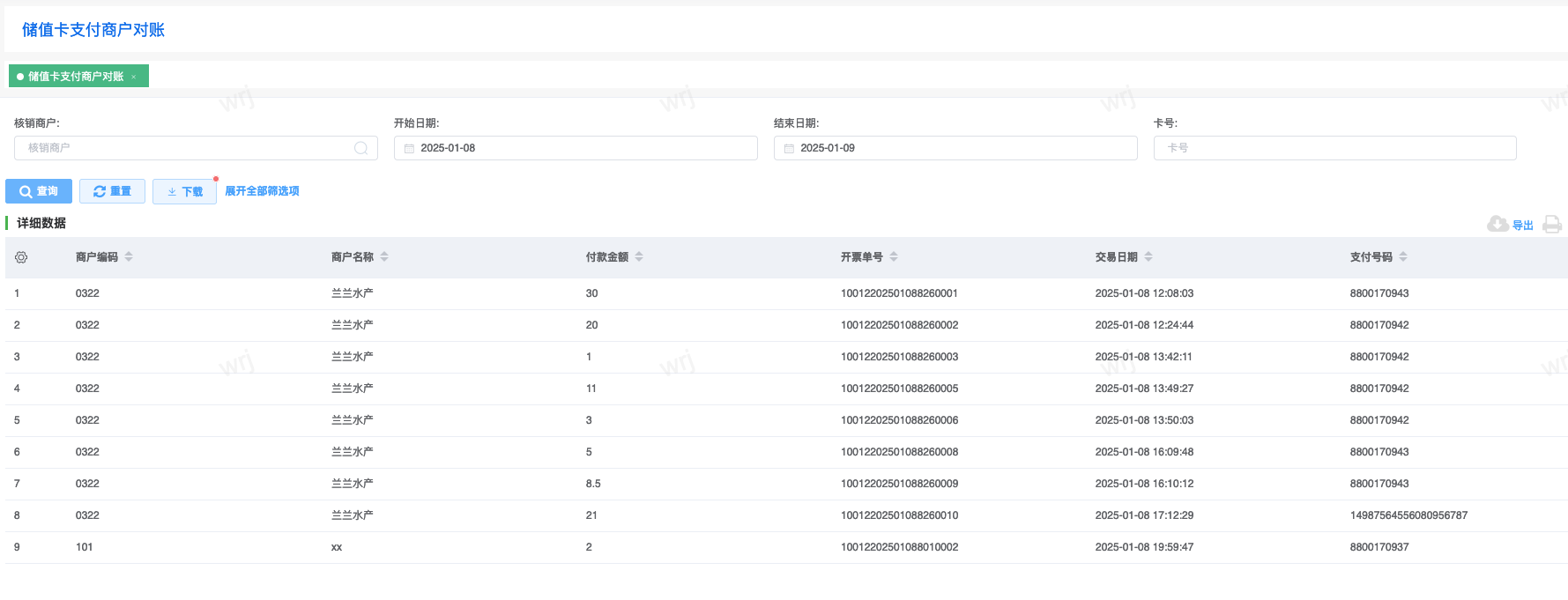The height and width of the screenshot is (600, 1568).
Task: Click payment number 8800170937
Action: pyautogui.click(x=1379, y=547)
